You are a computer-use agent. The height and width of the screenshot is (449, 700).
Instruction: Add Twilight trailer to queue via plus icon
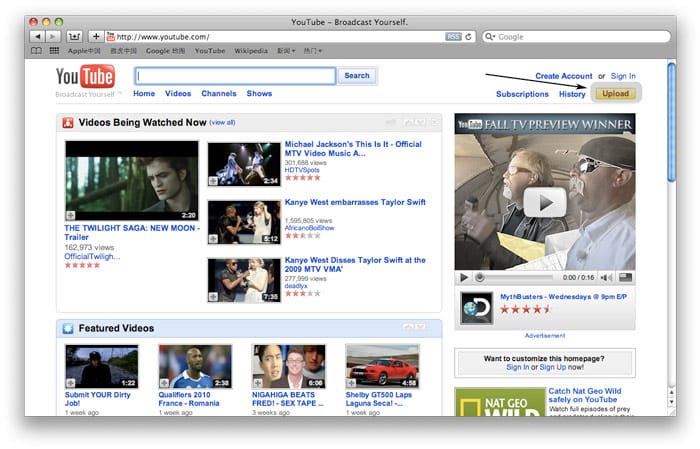[71, 216]
